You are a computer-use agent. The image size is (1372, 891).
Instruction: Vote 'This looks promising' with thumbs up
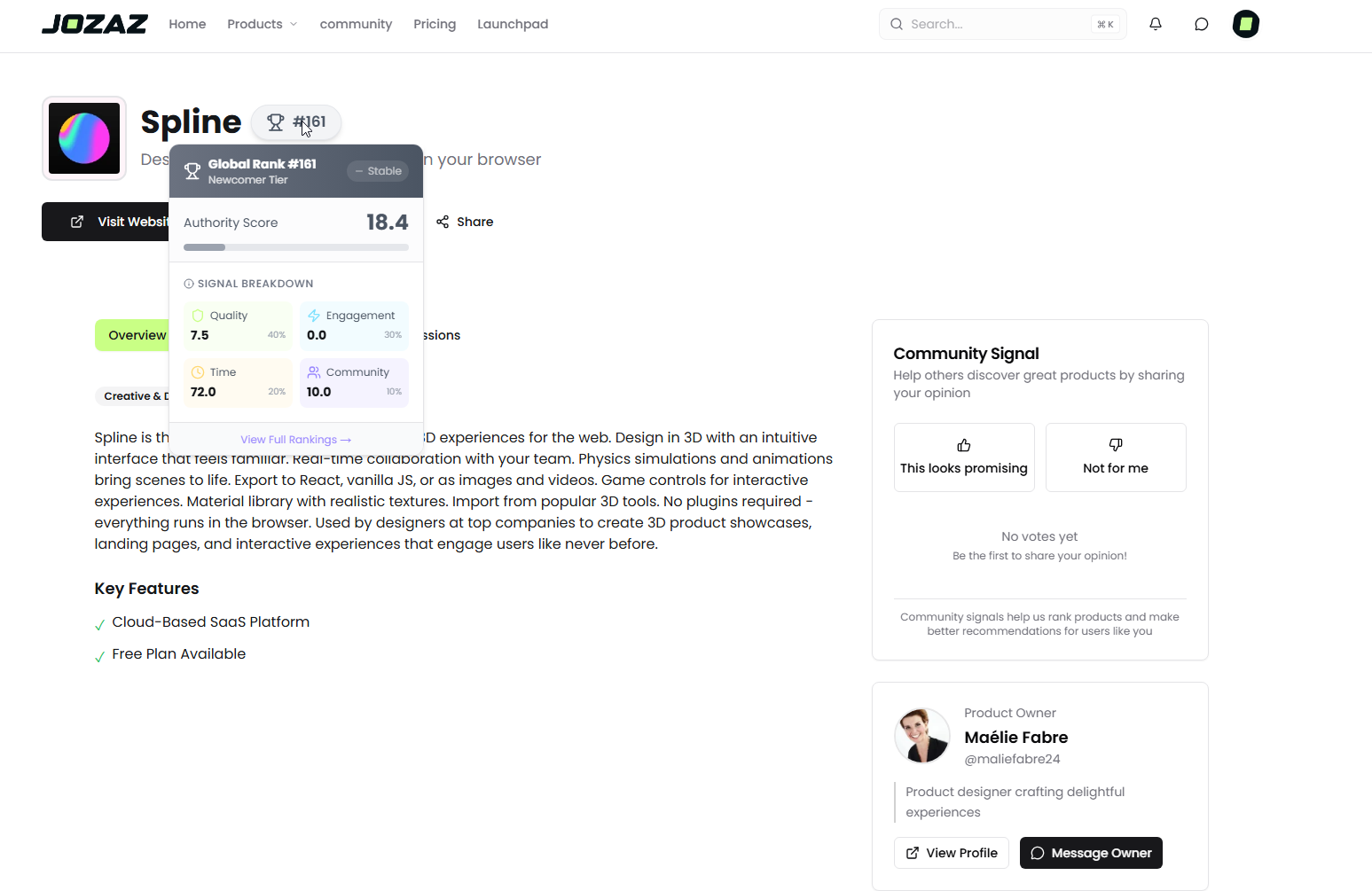pyautogui.click(x=964, y=457)
